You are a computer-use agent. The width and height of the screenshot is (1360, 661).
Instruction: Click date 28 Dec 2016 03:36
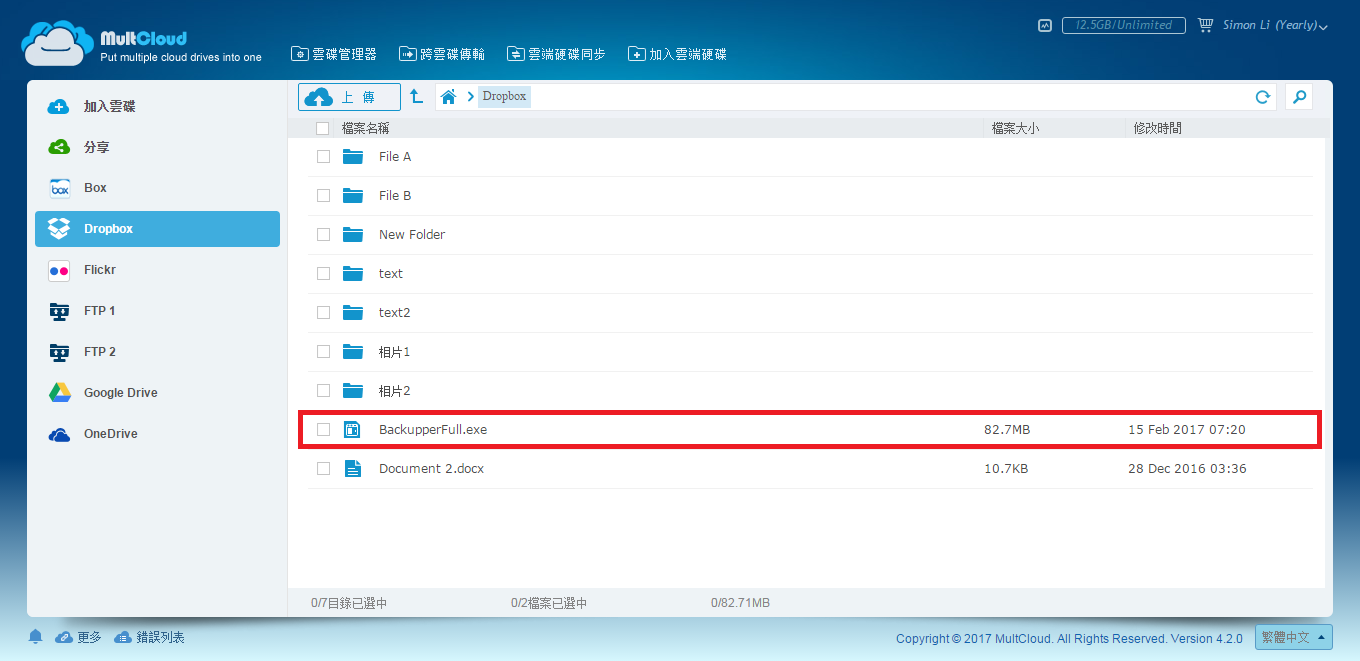pyautogui.click(x=1187, y=469)
